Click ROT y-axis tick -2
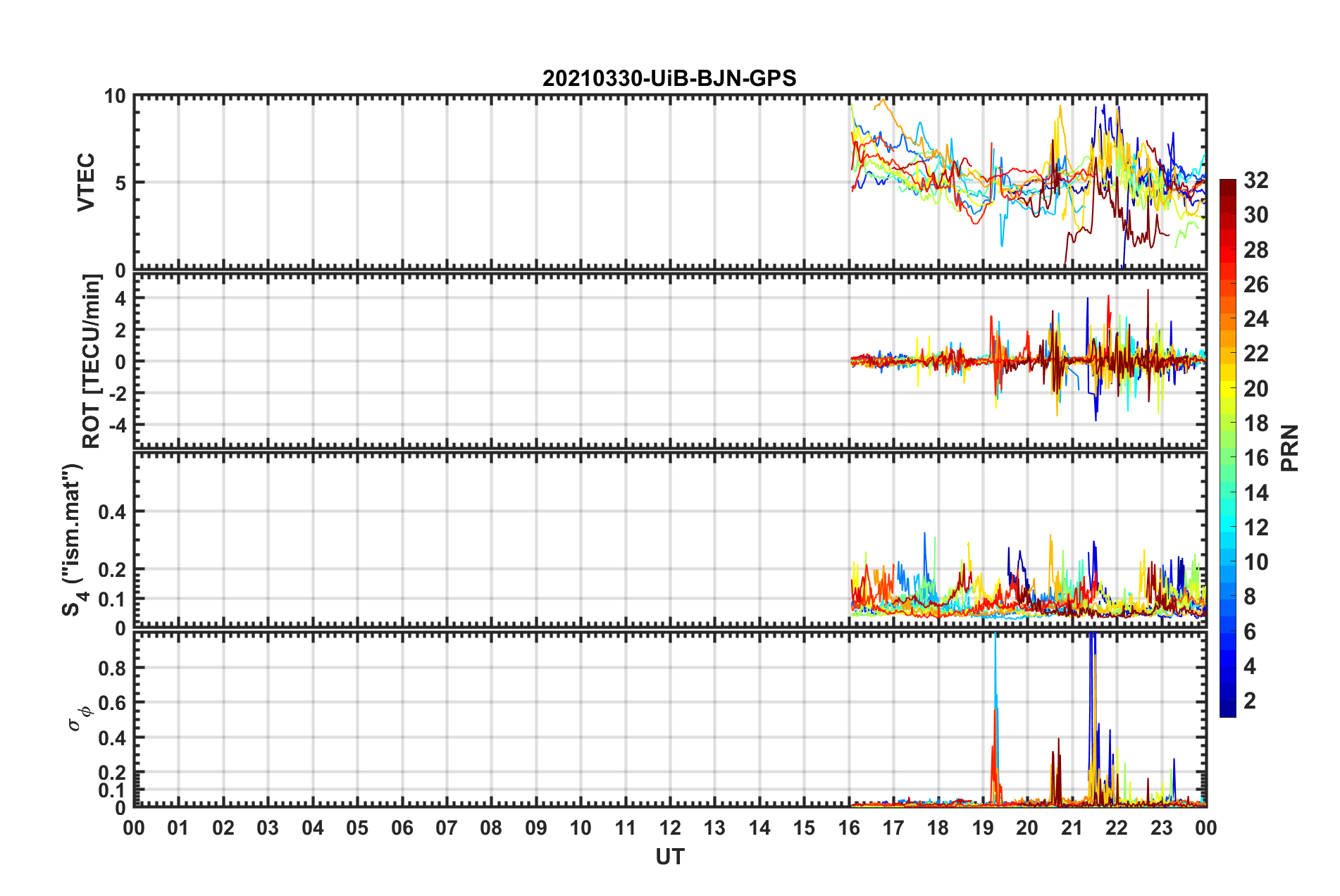Screen dimensions: 1340x896 click(x=116, y=394)
